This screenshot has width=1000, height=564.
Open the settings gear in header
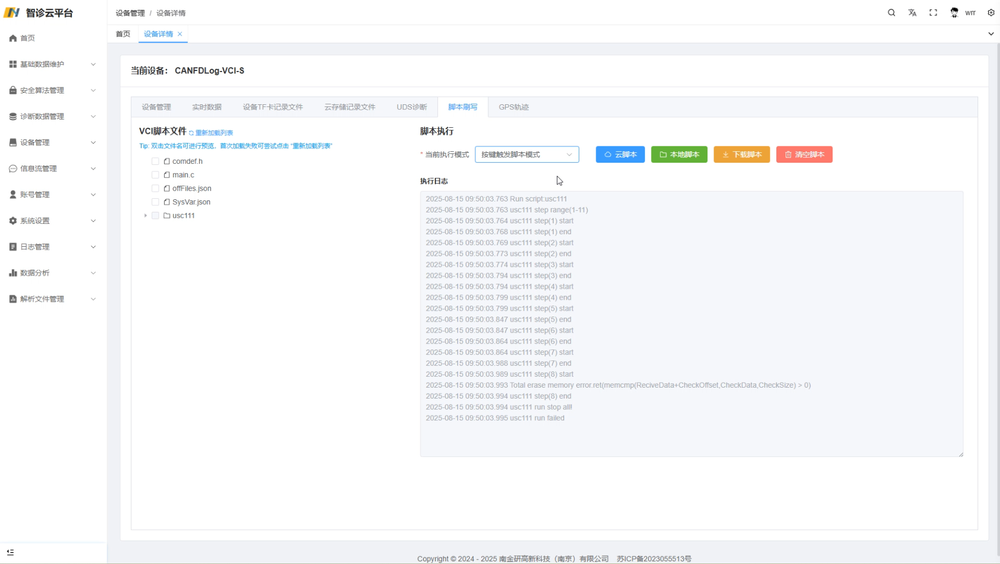click(991, 13)
